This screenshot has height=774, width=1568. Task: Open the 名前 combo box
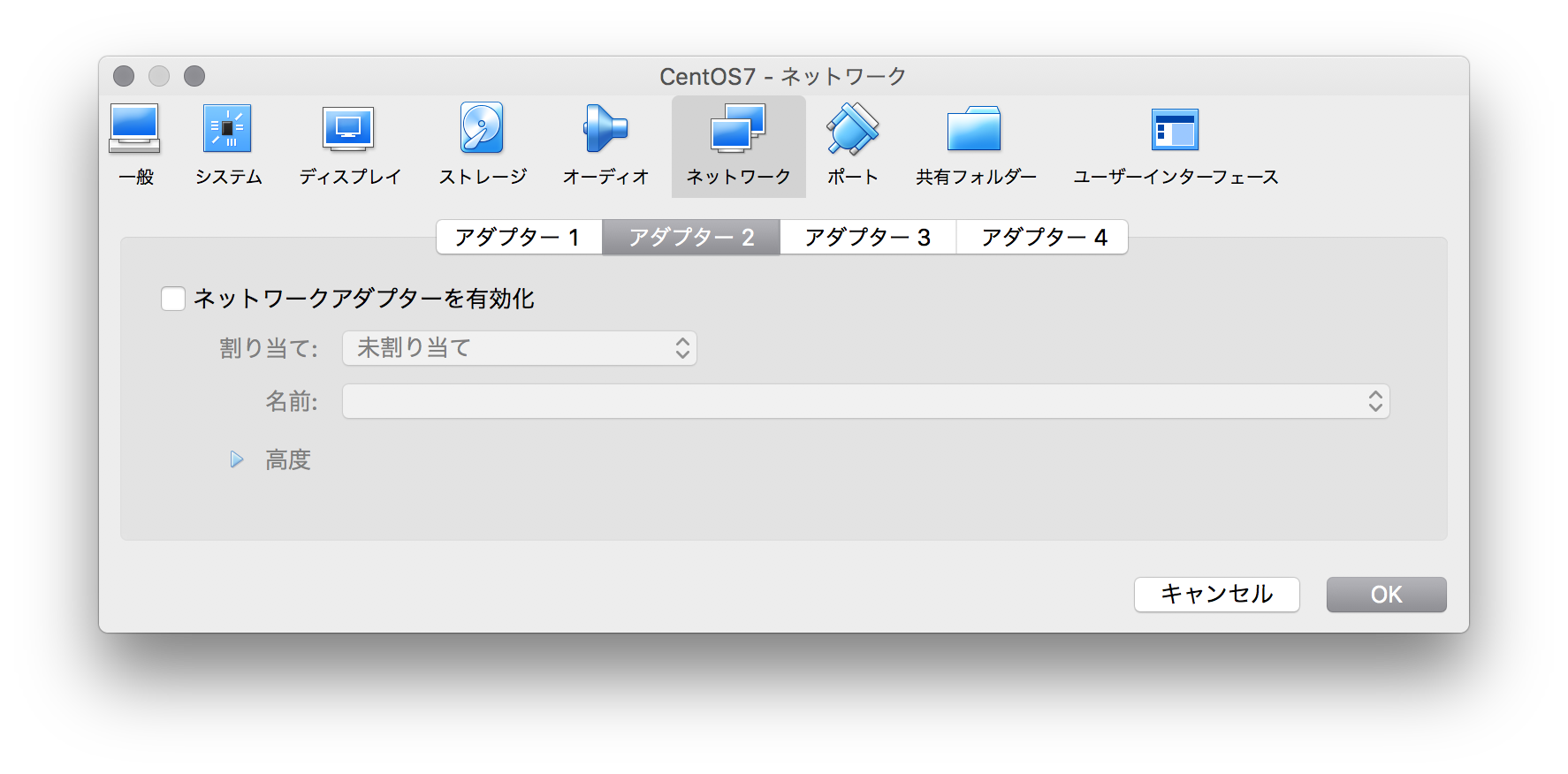866,401
